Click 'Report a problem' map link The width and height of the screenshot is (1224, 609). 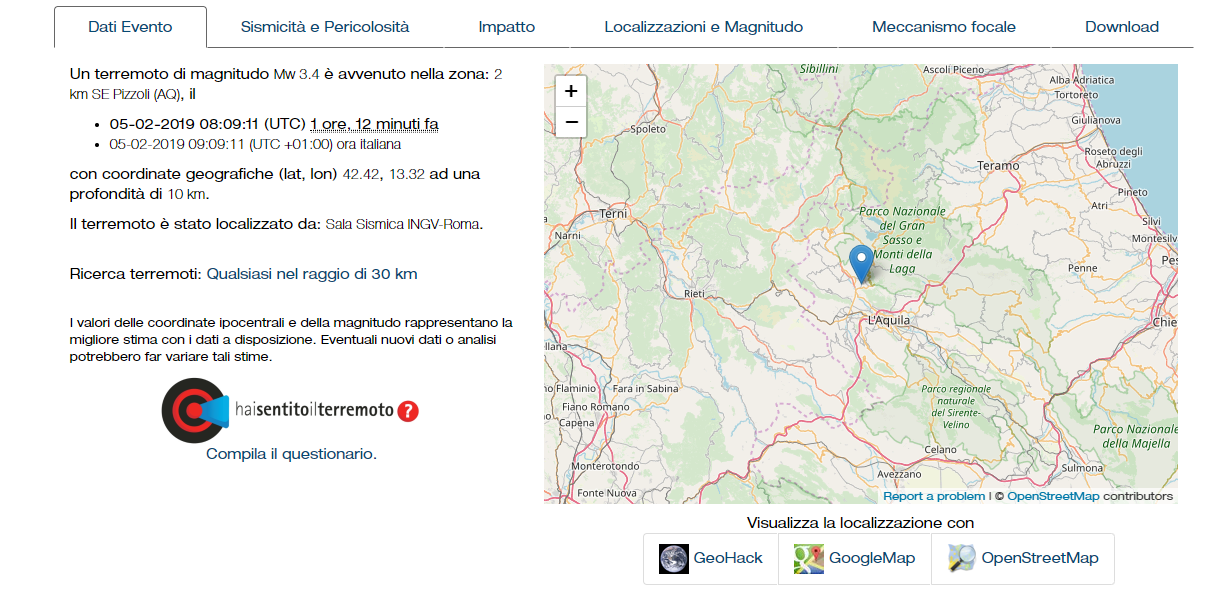tap(934, 496)
